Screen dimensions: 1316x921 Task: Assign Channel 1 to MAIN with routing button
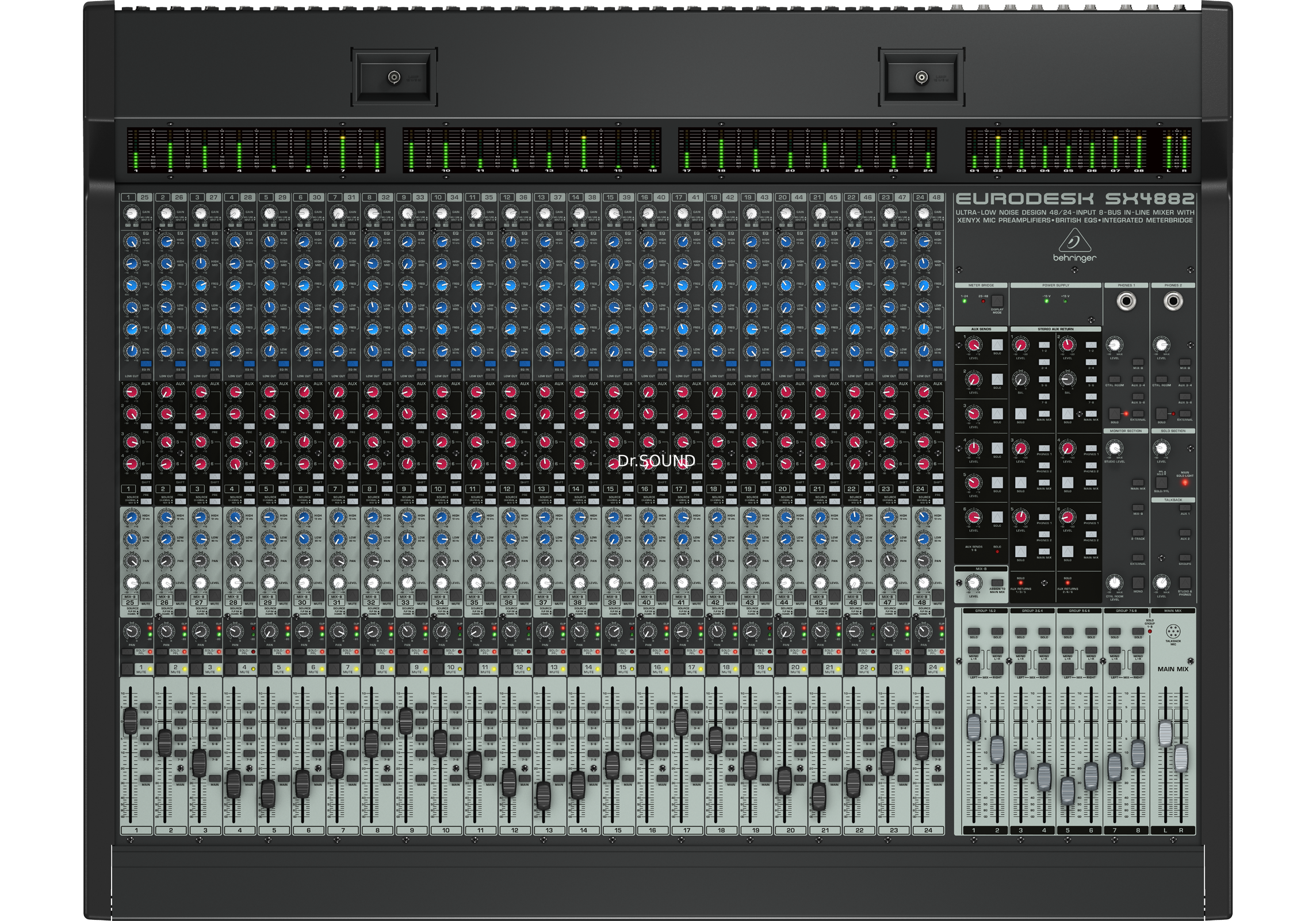146,778
